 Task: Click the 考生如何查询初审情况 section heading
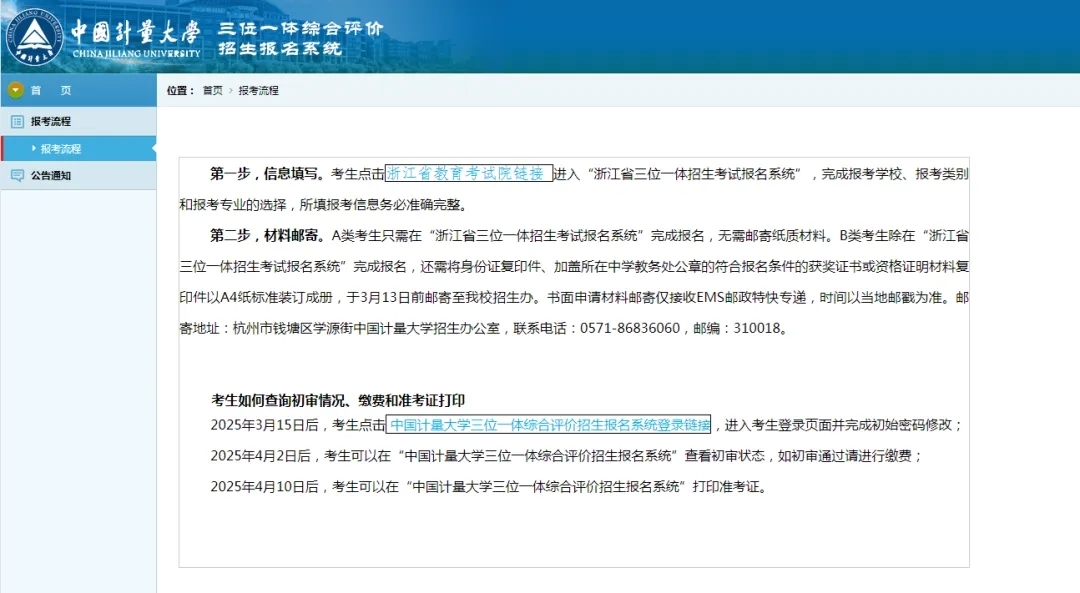[338, 400]
